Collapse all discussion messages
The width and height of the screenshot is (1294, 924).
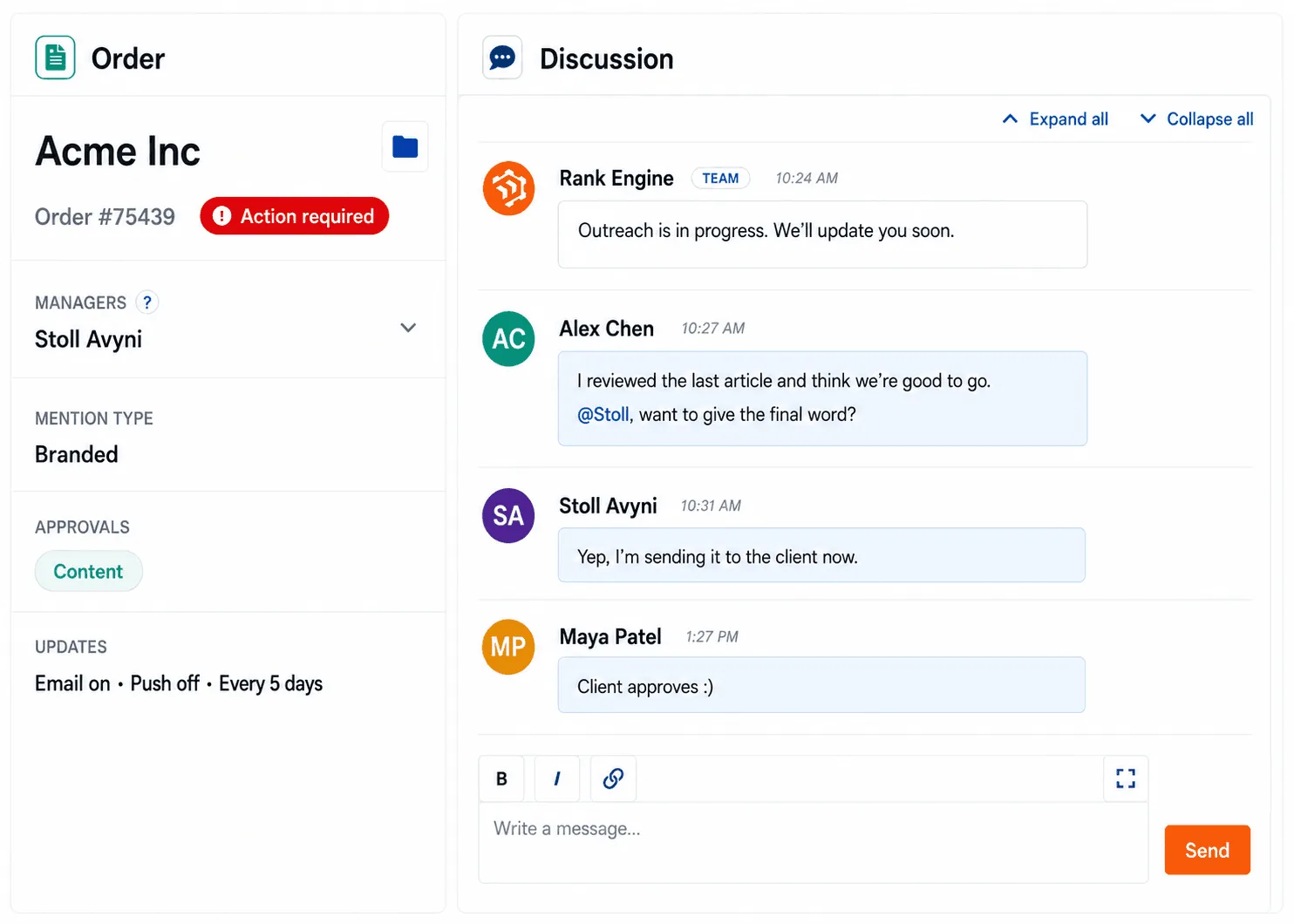coord(1197,119)
